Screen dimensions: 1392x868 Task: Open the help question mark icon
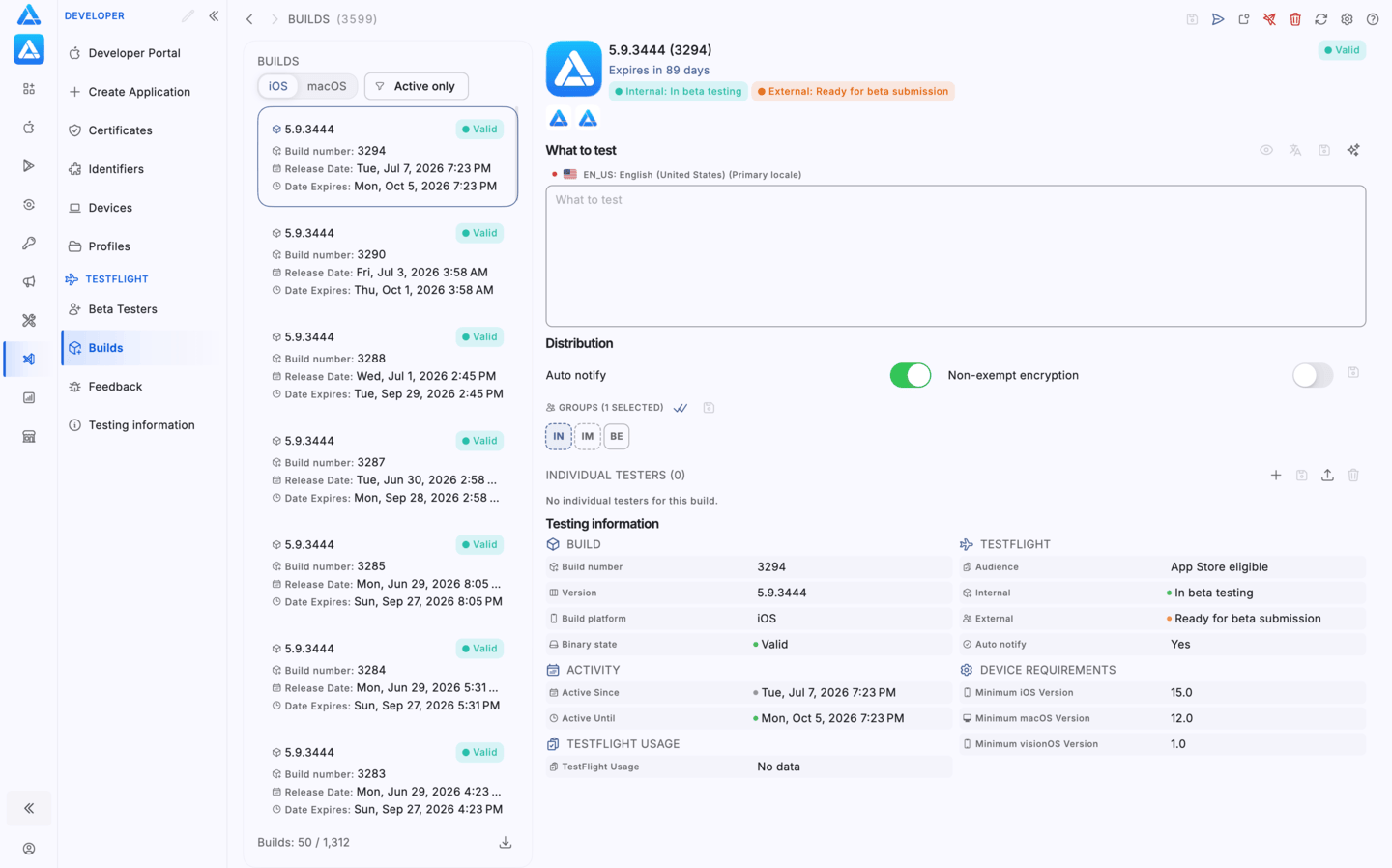pyautogui.click(x=1373, y=19)
